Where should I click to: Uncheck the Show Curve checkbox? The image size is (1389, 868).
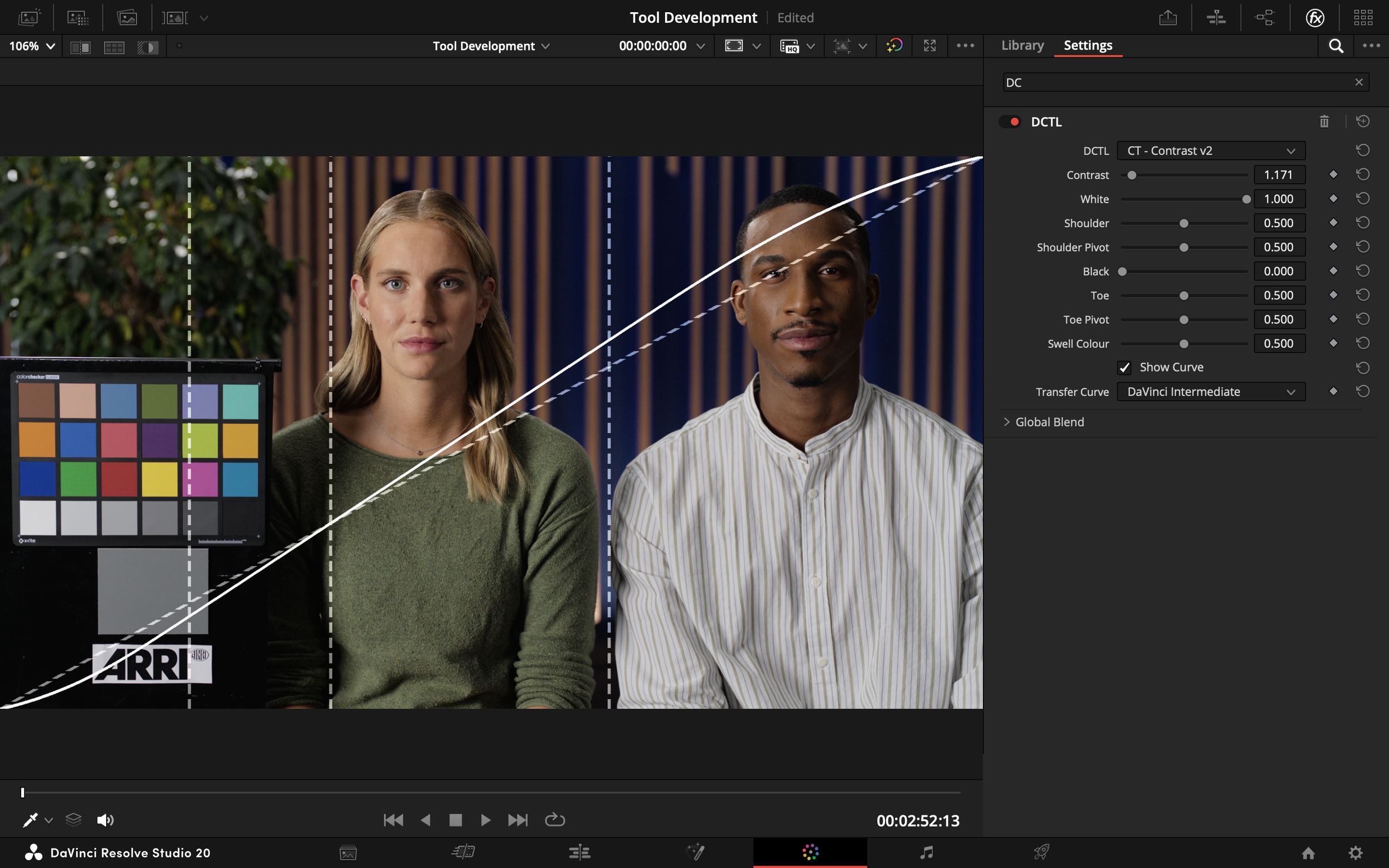point(1125,368)
